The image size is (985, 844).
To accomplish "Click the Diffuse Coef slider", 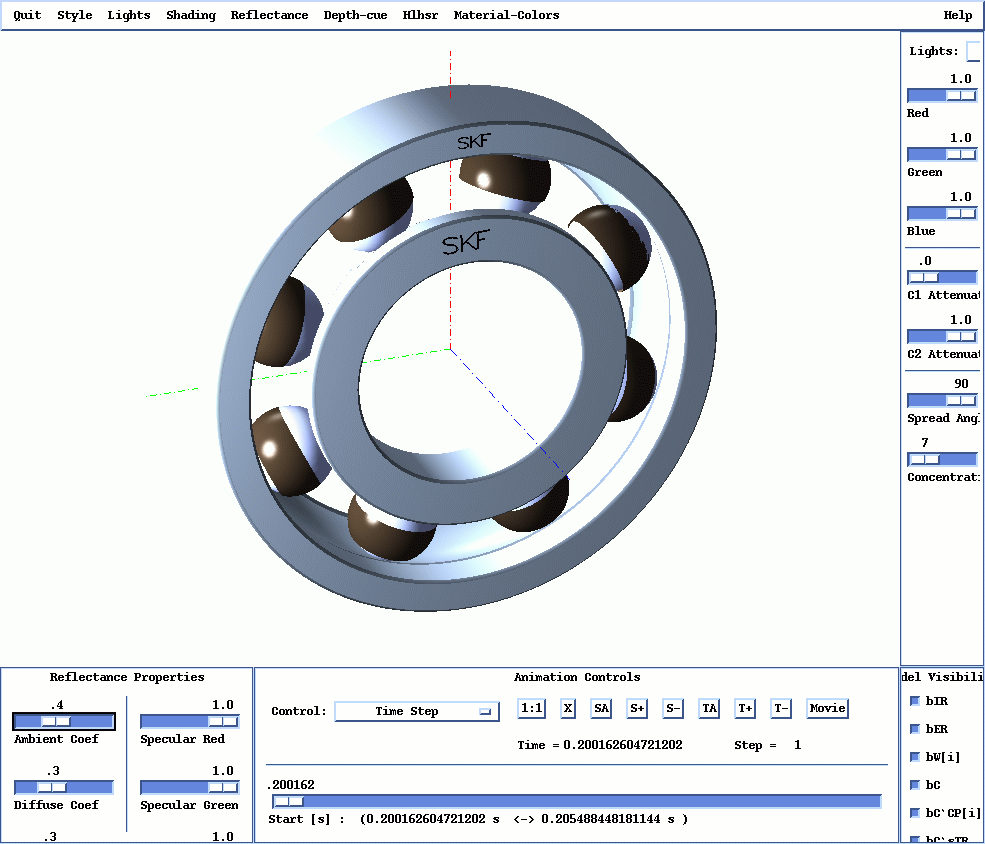I will click(63, 787).
